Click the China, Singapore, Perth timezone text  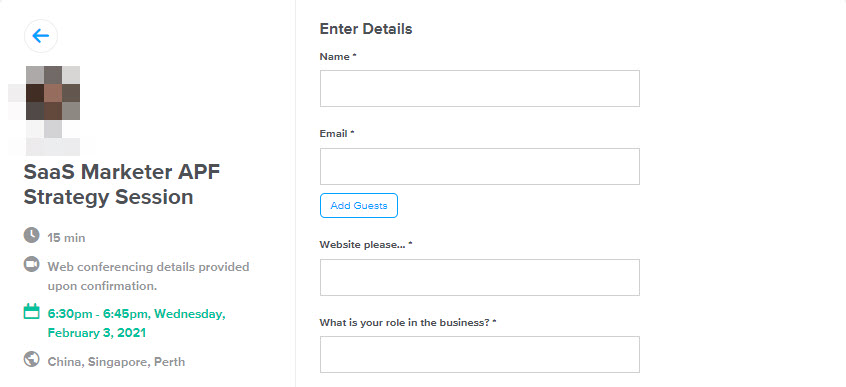coord(117,362)
